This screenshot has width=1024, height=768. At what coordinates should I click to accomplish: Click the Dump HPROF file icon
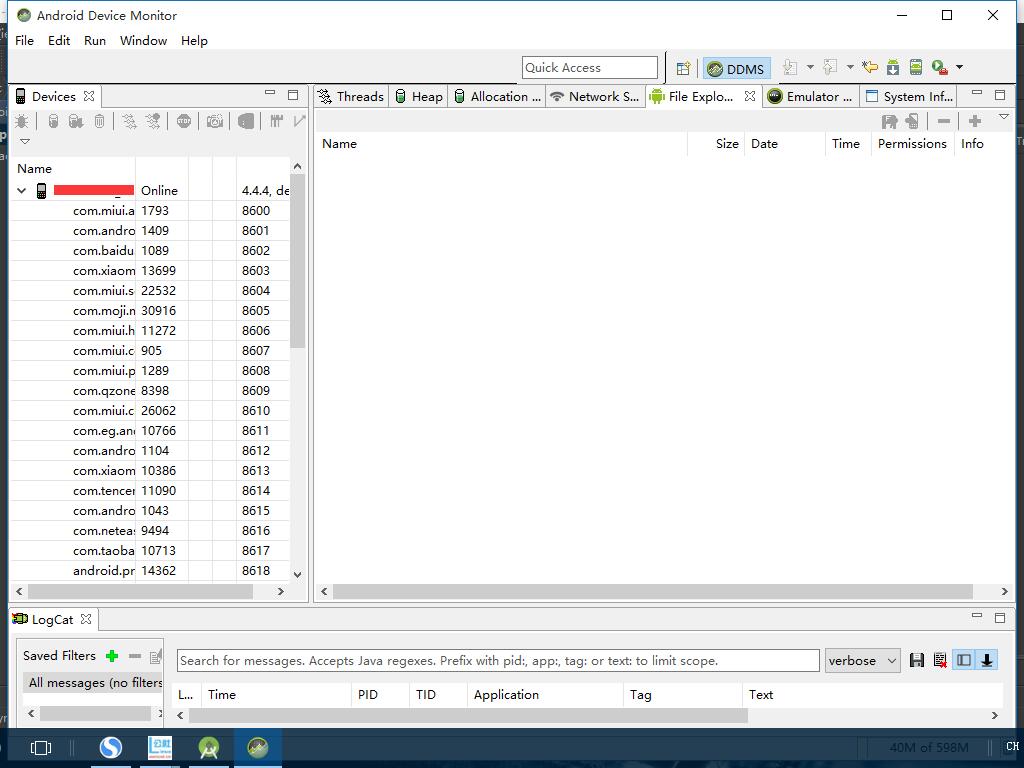point(76,121)
